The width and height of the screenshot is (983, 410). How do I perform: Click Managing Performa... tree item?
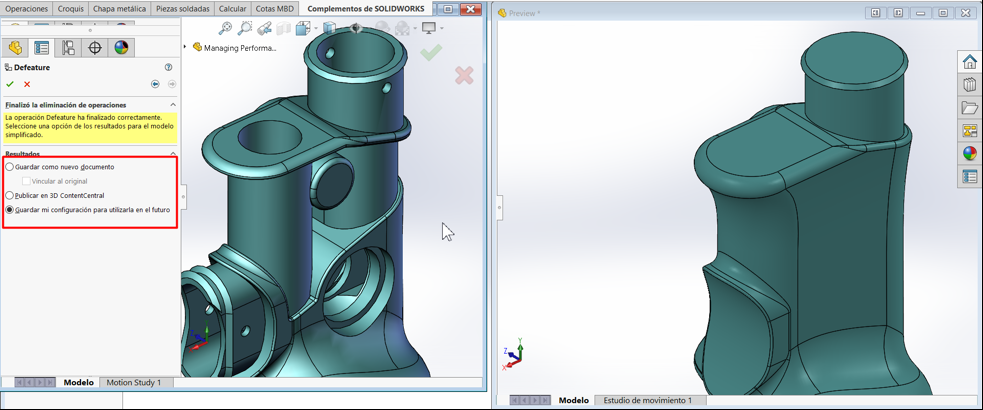(235, 47)
